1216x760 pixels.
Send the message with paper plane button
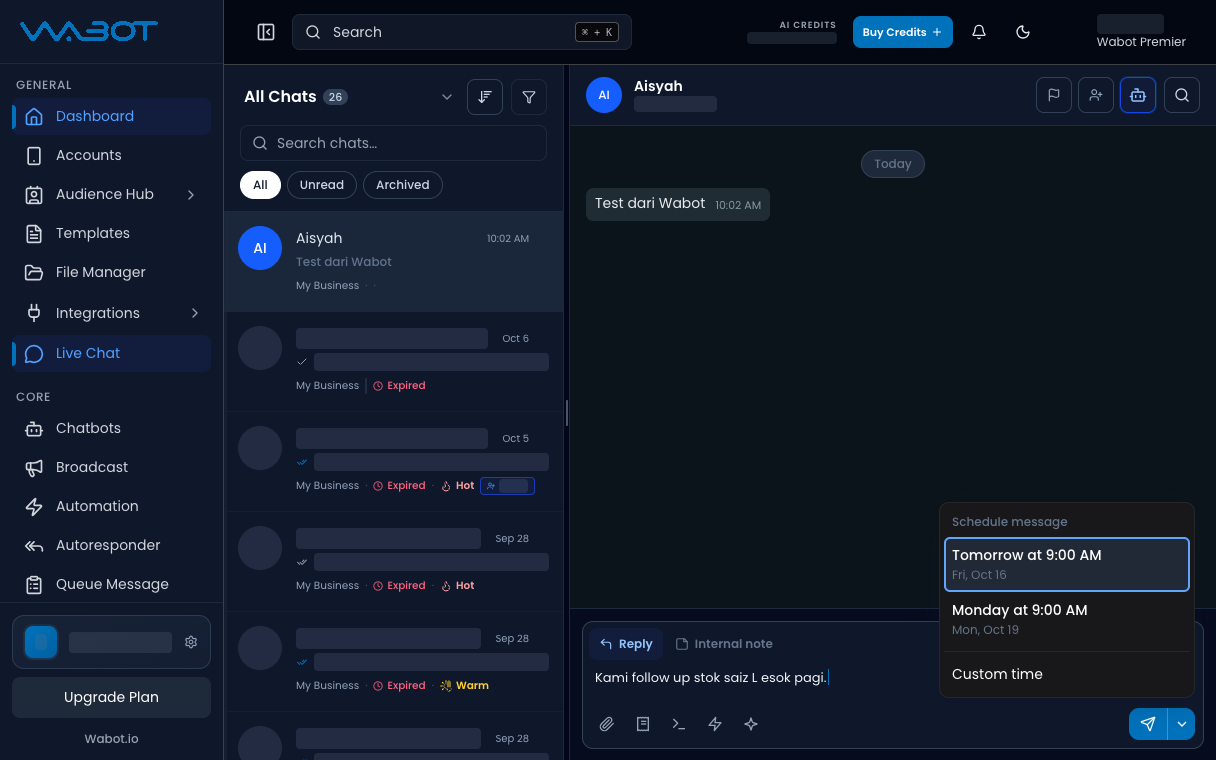1148,724
